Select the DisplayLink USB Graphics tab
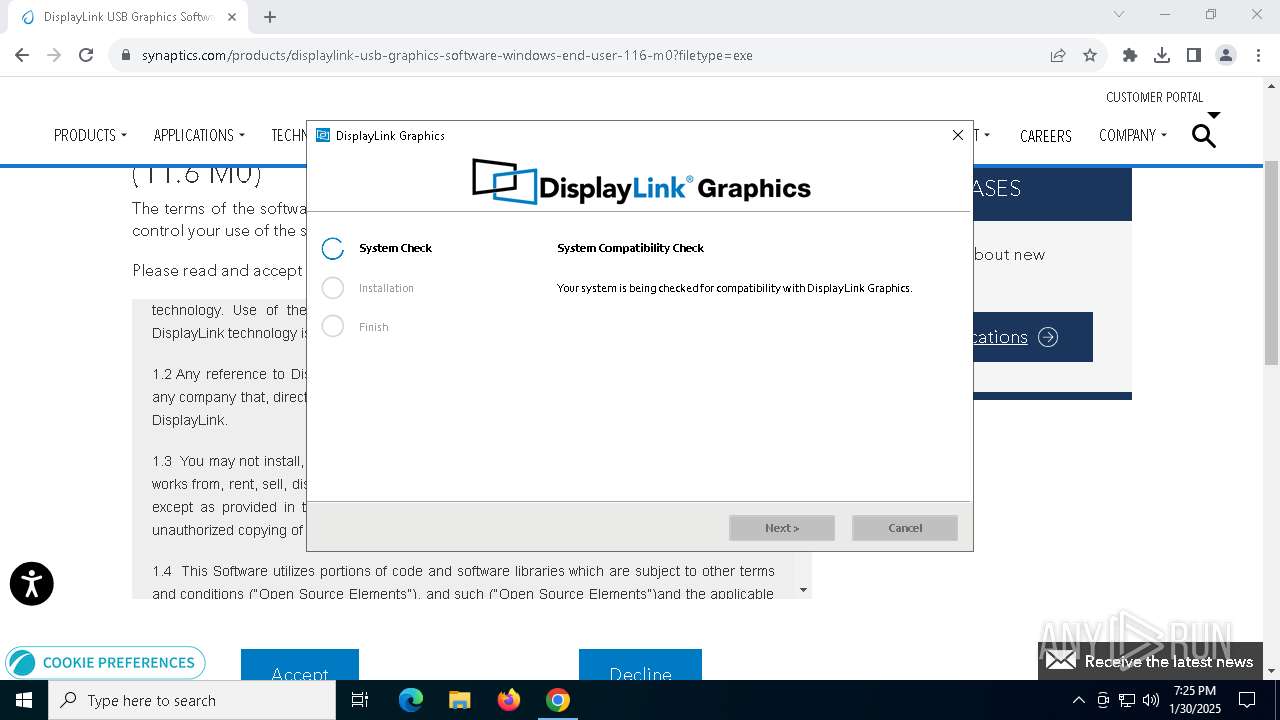 coord(128,17)
